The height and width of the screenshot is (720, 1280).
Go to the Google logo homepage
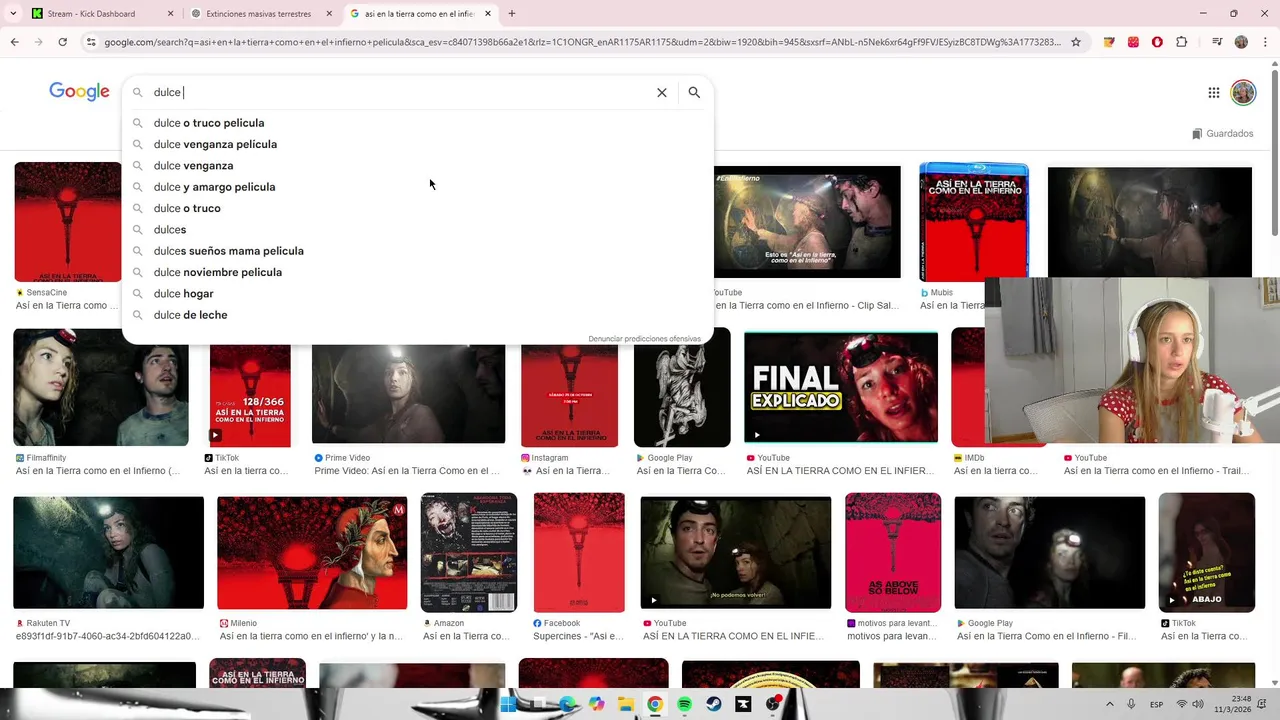click(79, 92)
